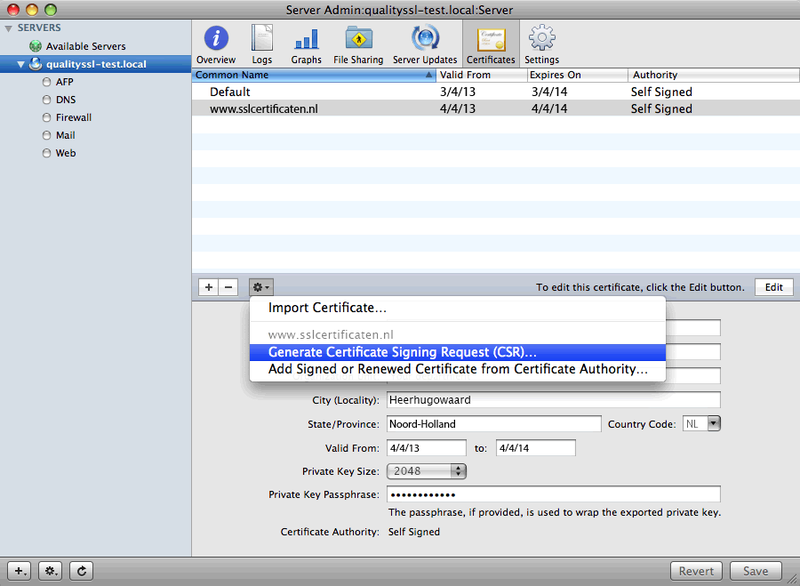The image size is (800, 586).
Task: Select DNS in the server list
Action: click(x=66, y=99)
